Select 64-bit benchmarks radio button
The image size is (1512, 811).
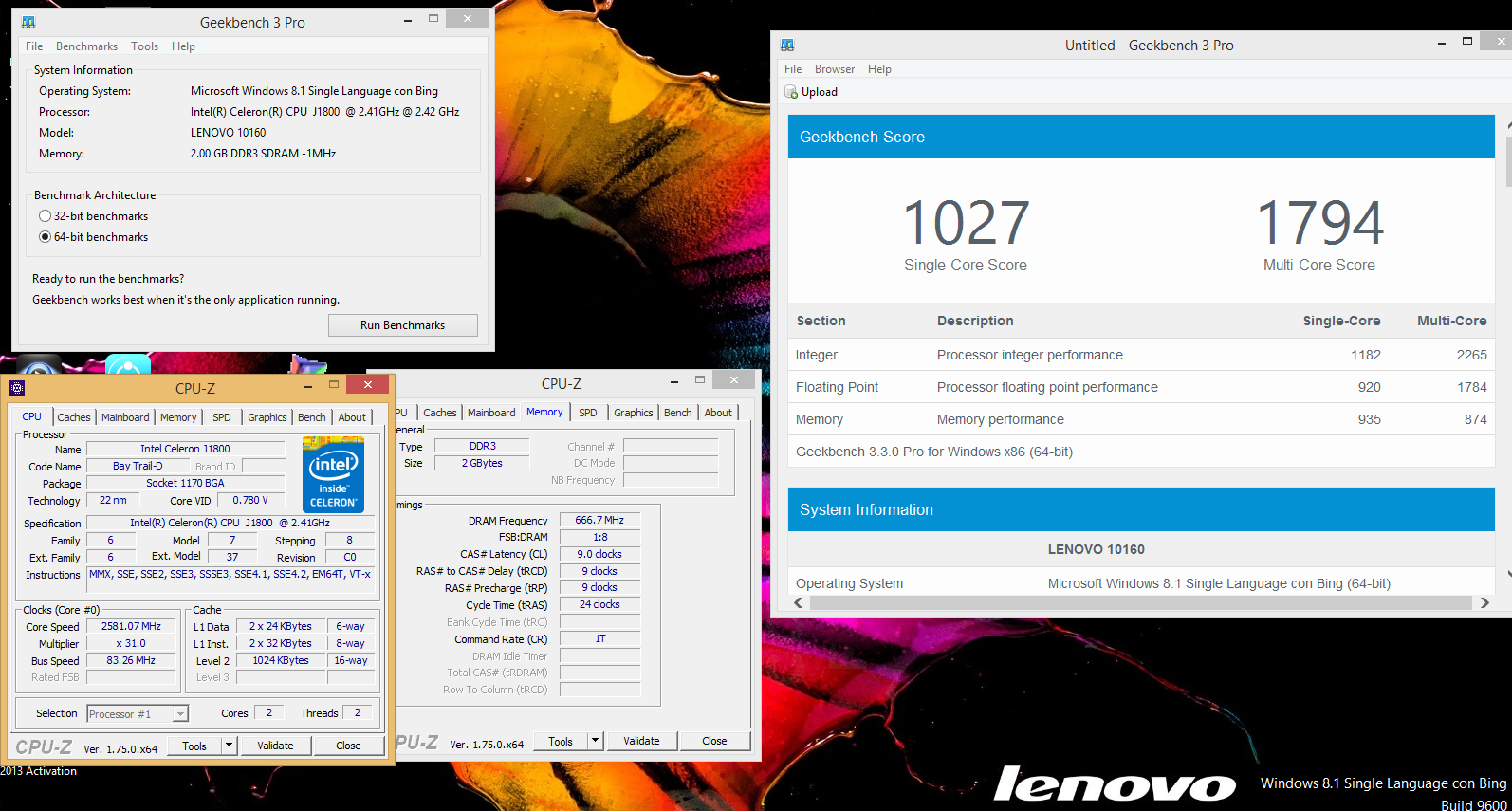(45, 237)
